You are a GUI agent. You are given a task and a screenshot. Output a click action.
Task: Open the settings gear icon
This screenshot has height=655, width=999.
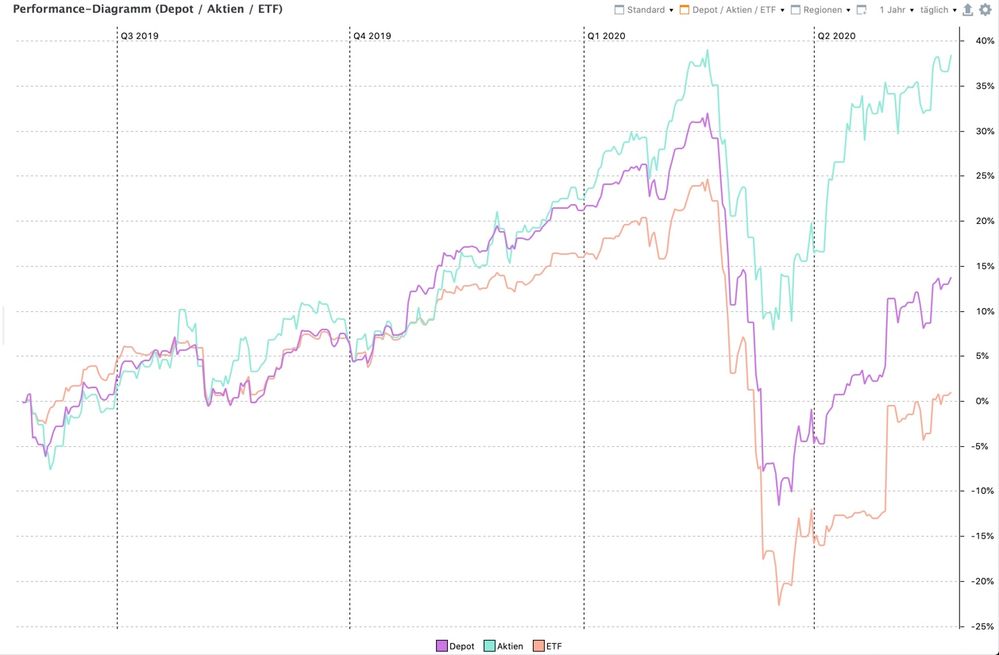coord(985,10)
